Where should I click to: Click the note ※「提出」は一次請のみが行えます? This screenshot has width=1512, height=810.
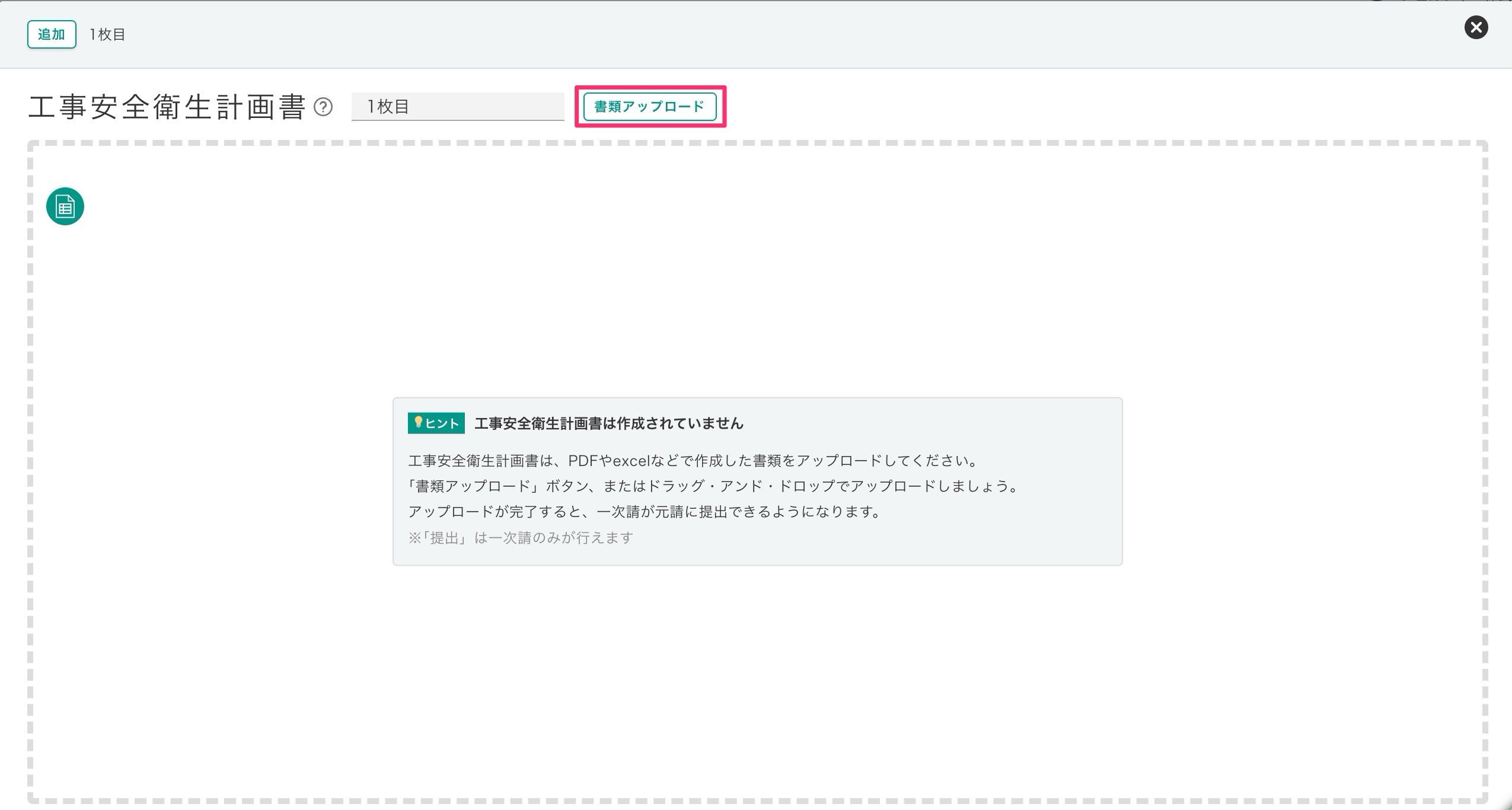pos(521,538)
